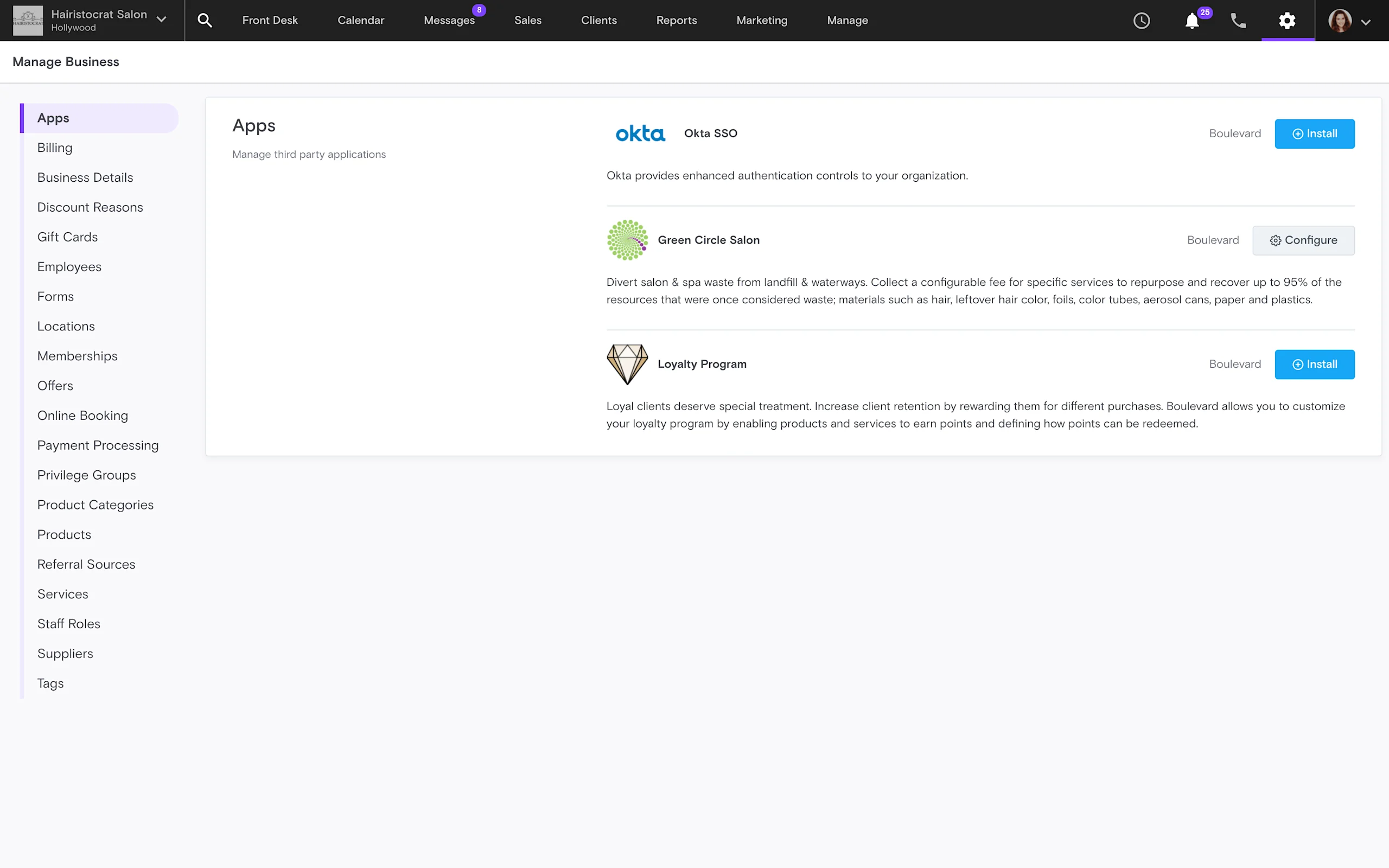Configure Green Circle Salon app

[1303, 240]
